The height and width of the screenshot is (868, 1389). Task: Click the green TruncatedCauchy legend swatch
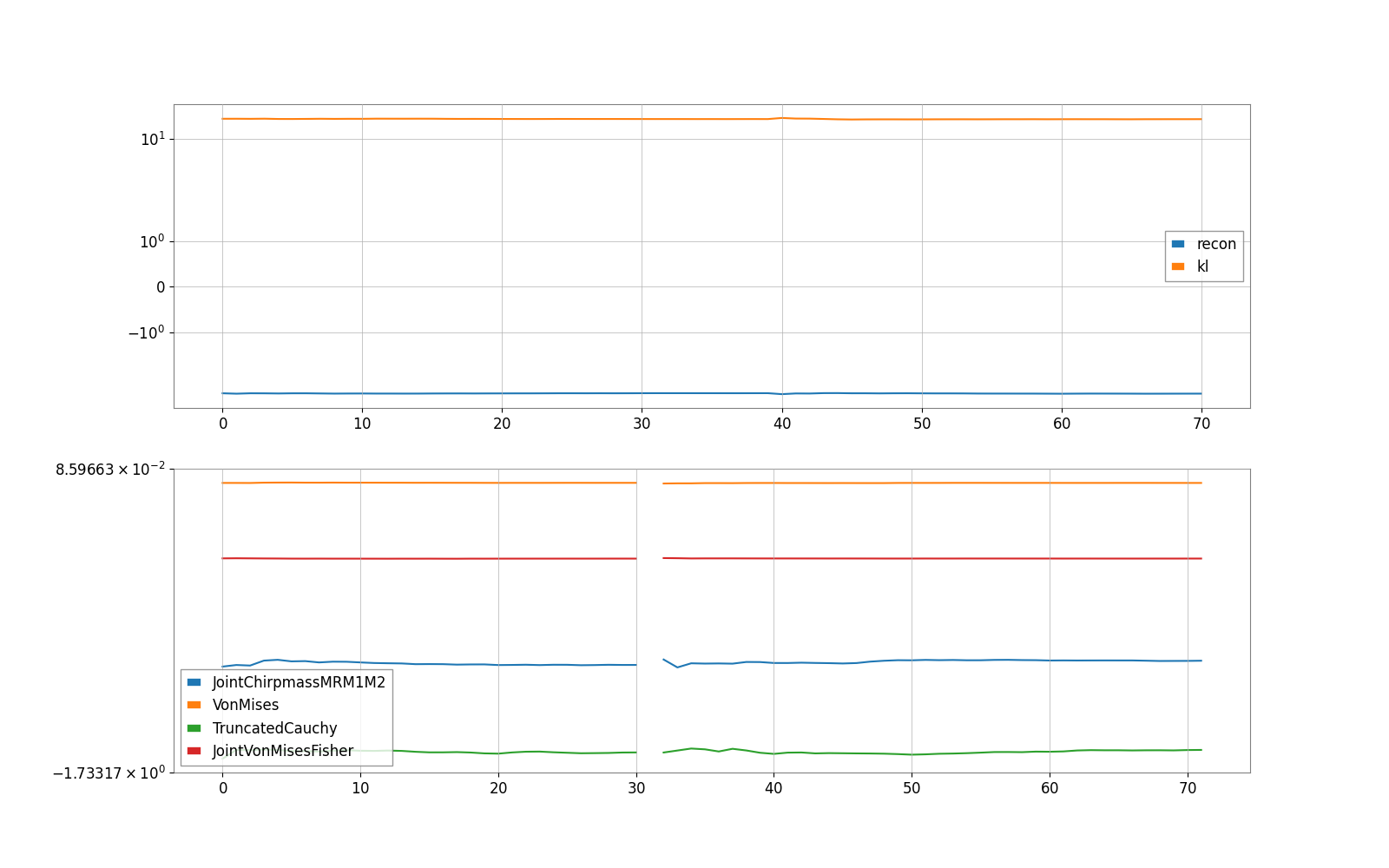click(194, 728)
